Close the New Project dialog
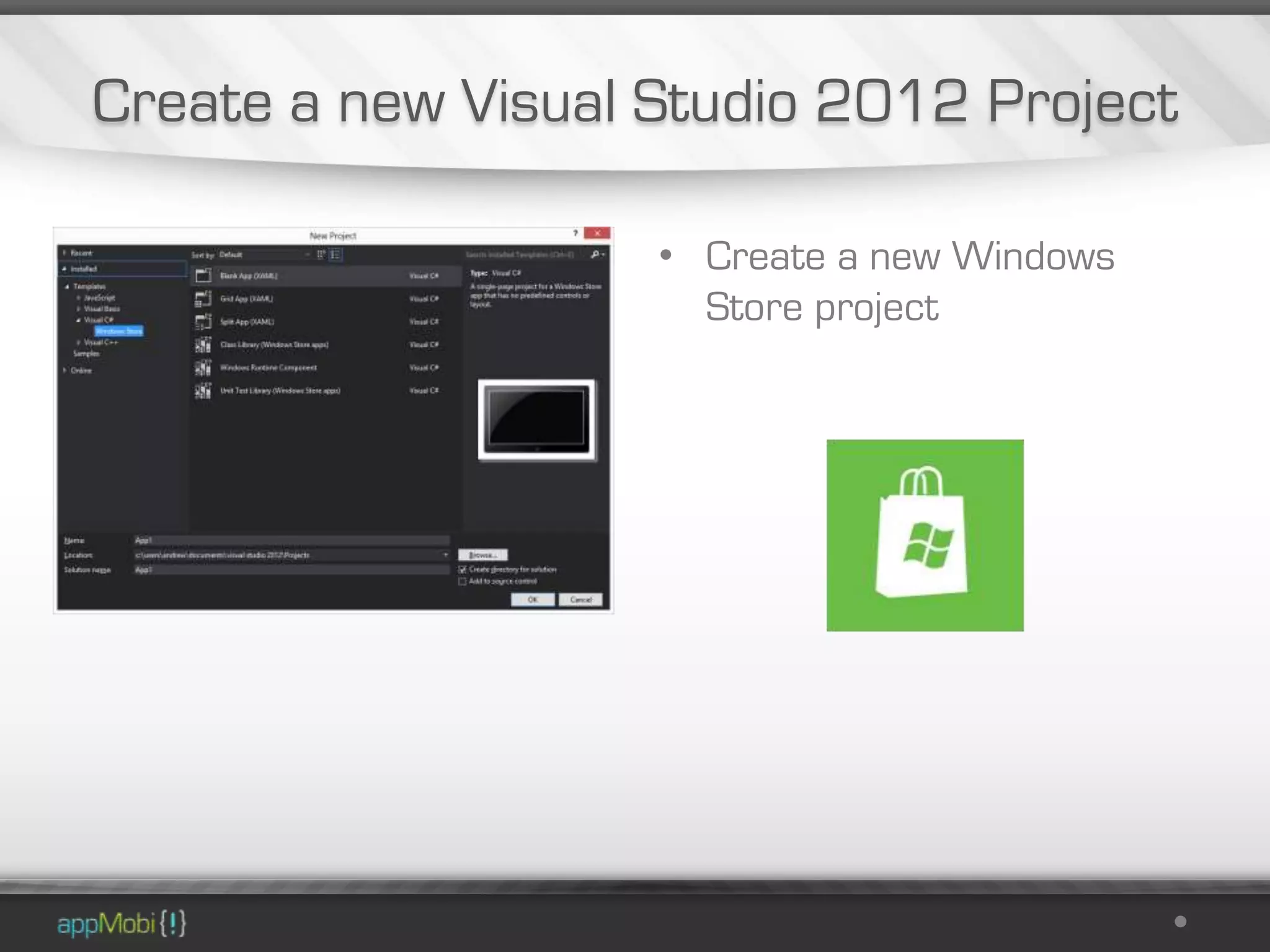The width and height of the screenshot is (1270, 952). coord(597,233)
